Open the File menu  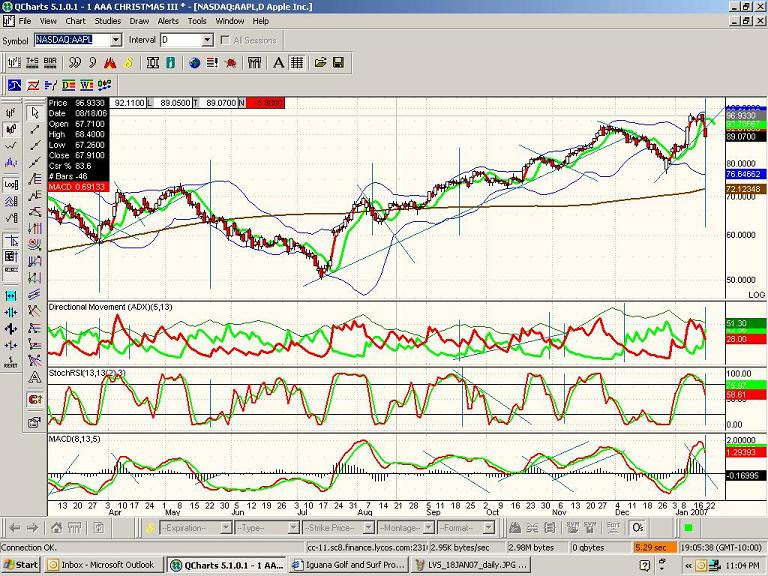(24, 21)
